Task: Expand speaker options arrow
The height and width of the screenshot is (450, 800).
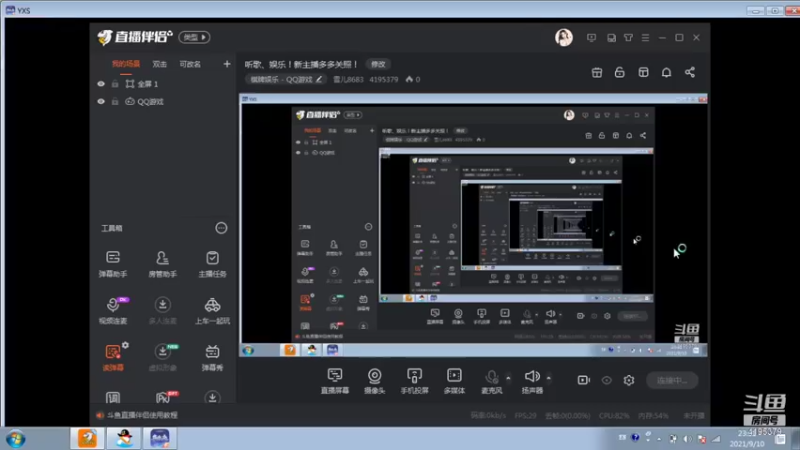Action: tap(548, 378)
